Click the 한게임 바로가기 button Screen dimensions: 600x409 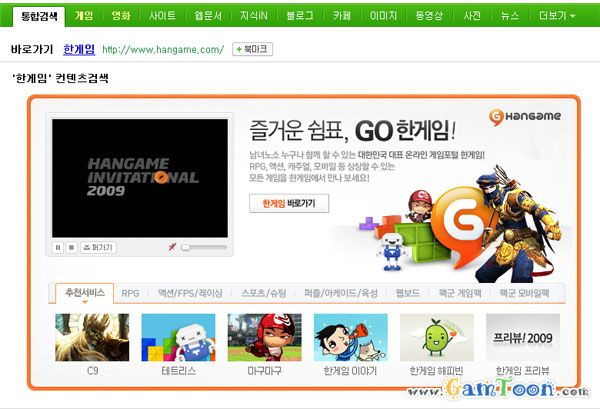click(289, 203)
